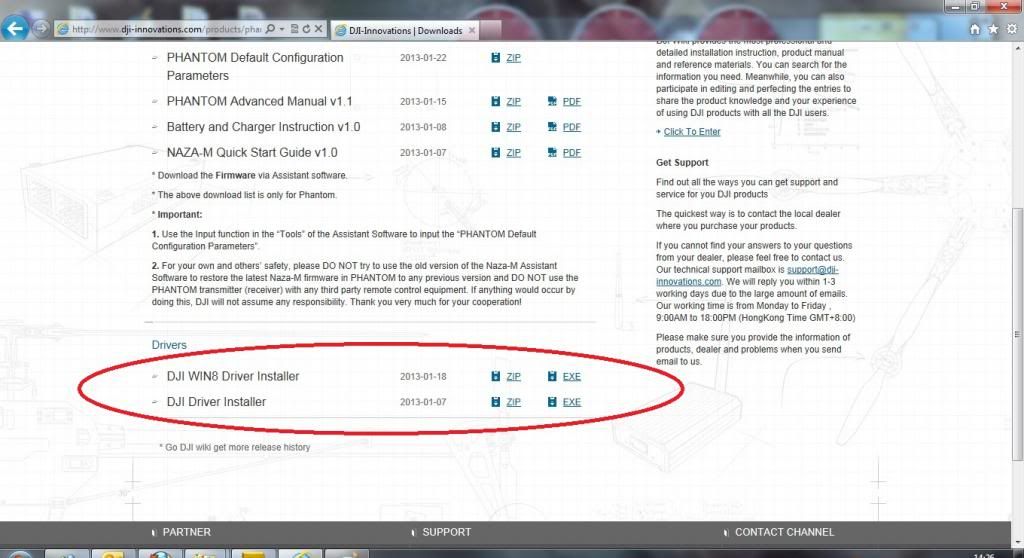Stop loading with the X icon in address bar
The image size is (1024, 558).
click(318, 29)
